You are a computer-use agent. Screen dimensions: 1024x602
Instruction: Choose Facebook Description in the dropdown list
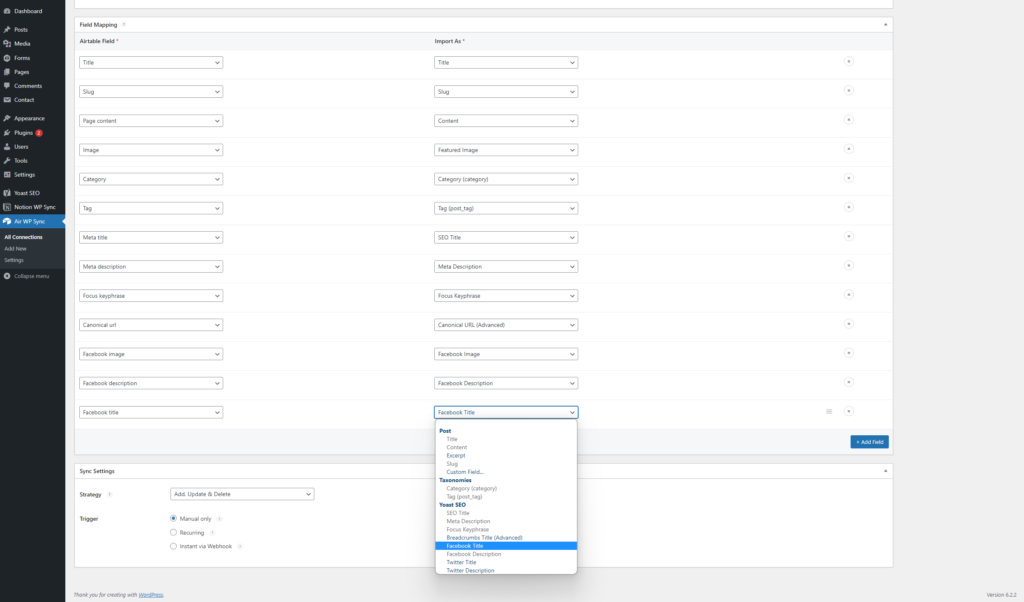505,554
